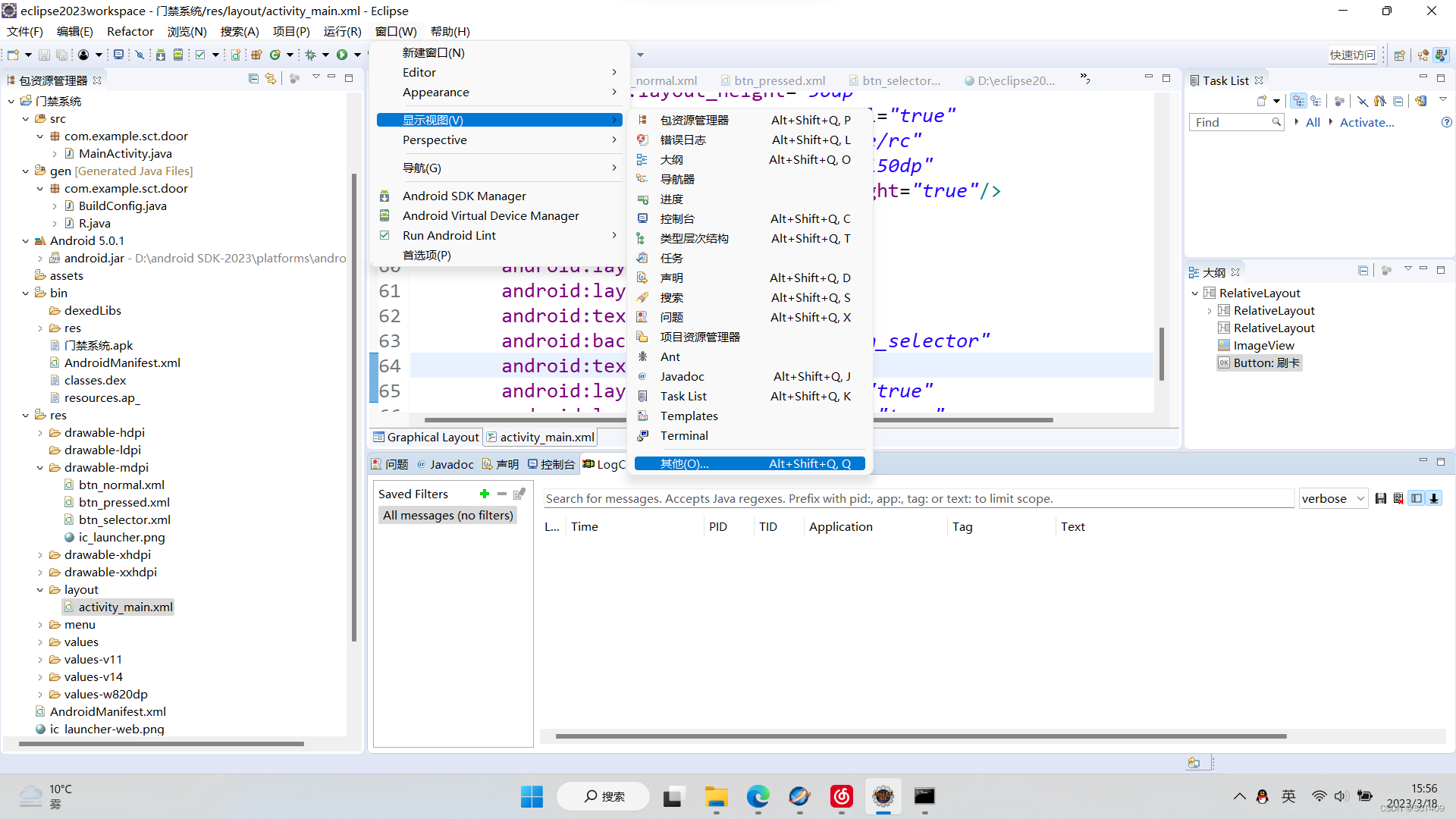Toggle Scroll Lock in LogCat panel
The width and height of the screenshot is (1456, 819).
pyautogui.click(x=1434, y=498)
